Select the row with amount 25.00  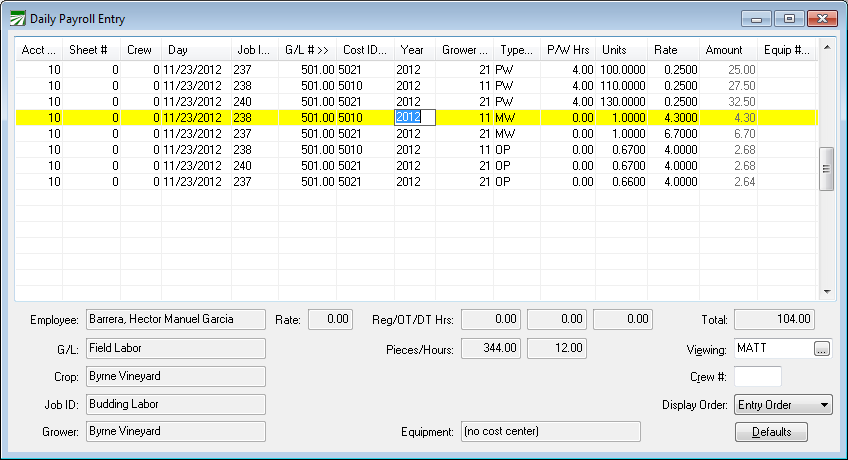[400, 70]
